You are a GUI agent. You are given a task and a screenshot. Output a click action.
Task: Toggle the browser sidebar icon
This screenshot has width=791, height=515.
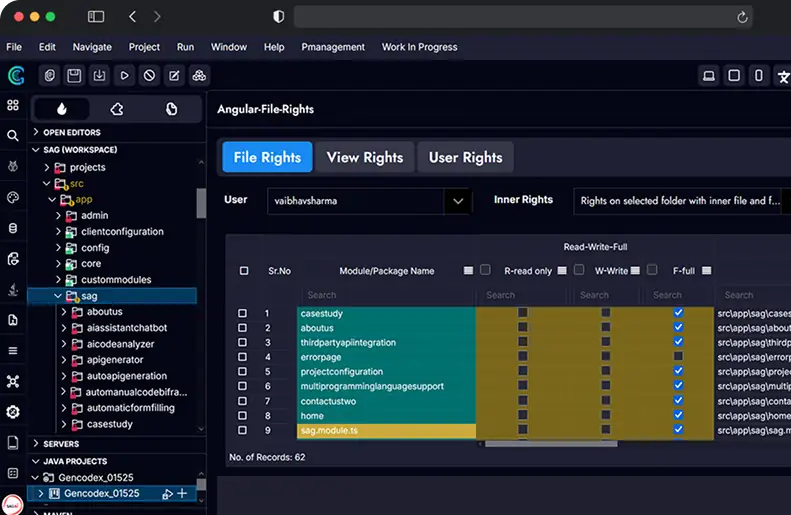point(96,17)
